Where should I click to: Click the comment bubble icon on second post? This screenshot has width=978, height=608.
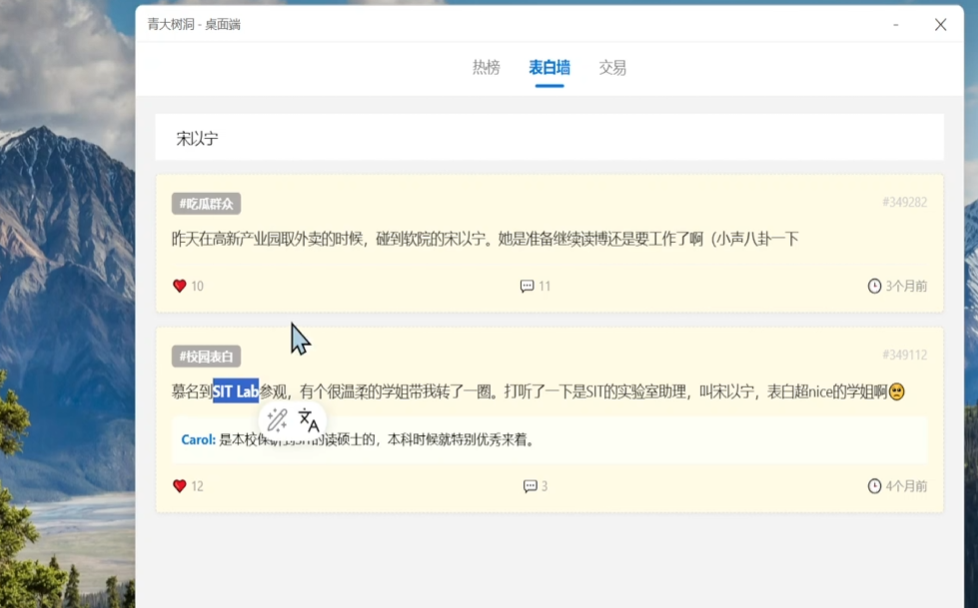[527, 486]
